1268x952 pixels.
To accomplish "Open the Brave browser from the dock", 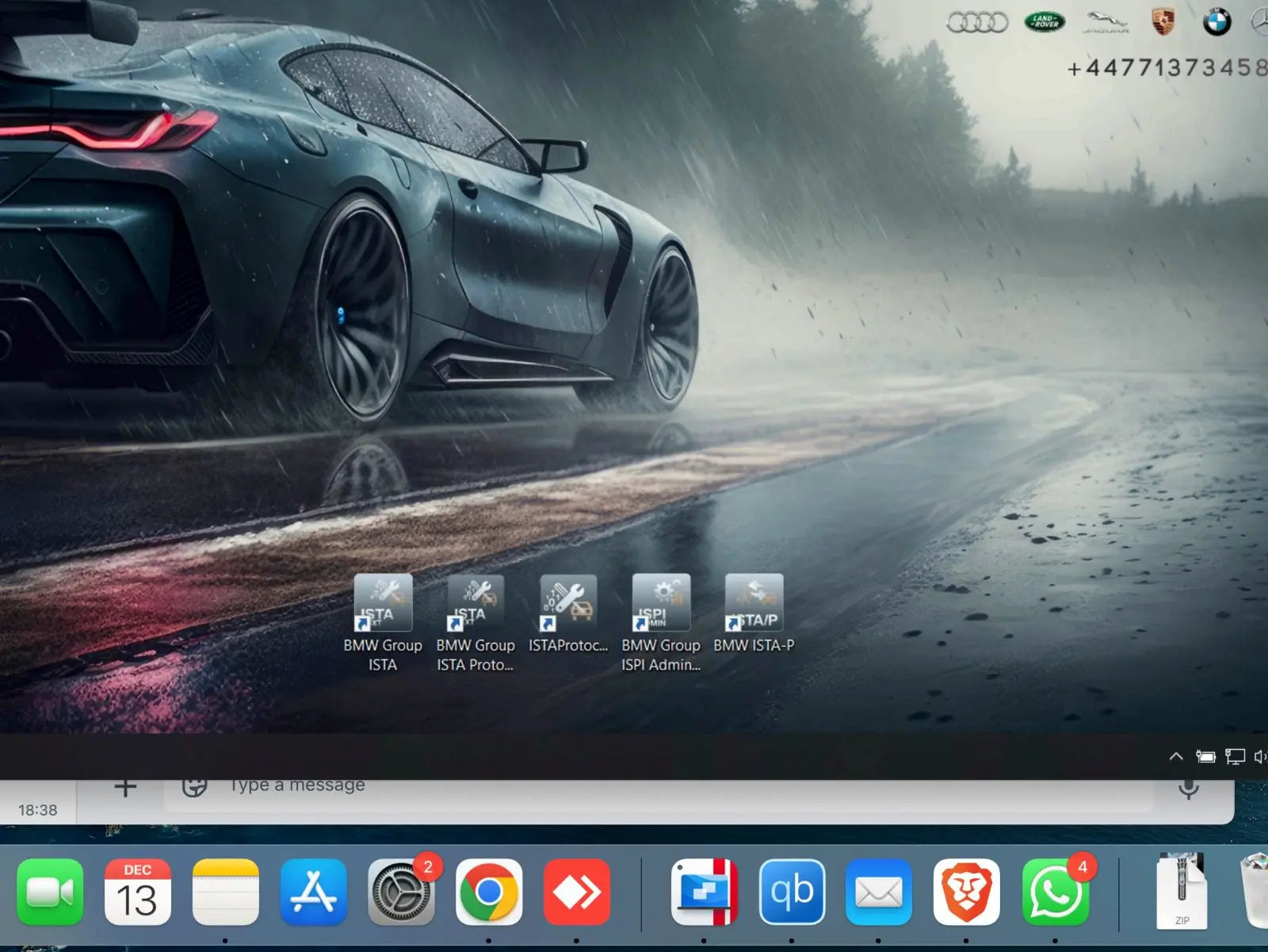I will [966, 893].
